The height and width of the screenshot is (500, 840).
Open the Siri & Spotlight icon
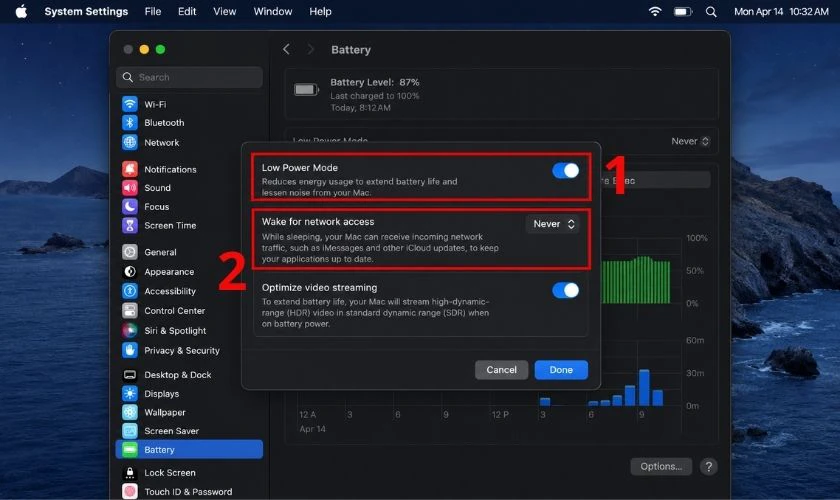130,331
